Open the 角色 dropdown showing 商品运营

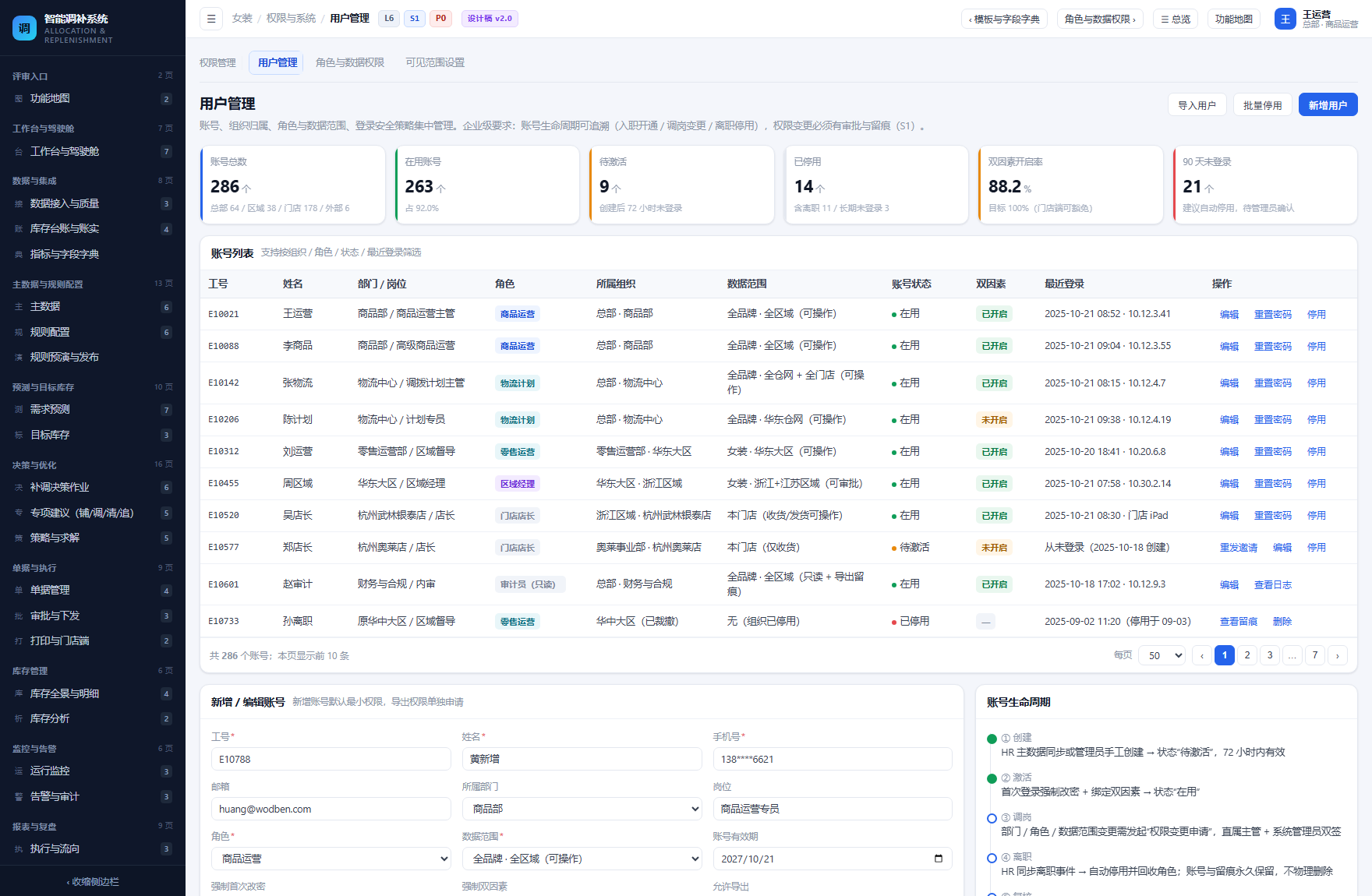[331, 859]
